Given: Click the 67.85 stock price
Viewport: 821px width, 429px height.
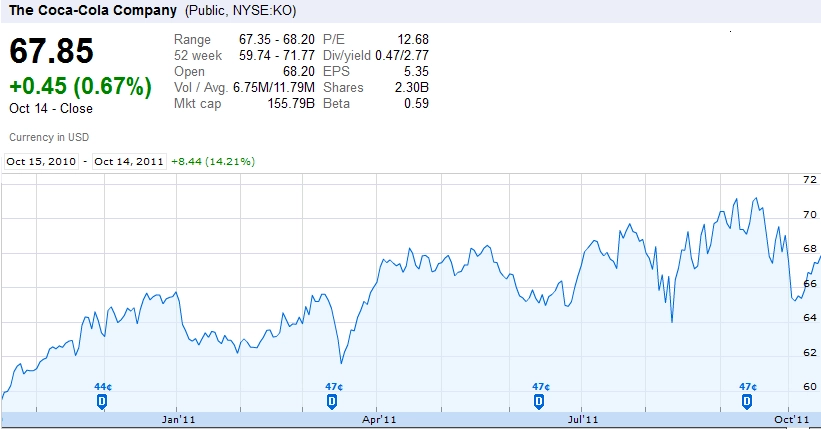Looking at the screenshot, I should [51, 51].
